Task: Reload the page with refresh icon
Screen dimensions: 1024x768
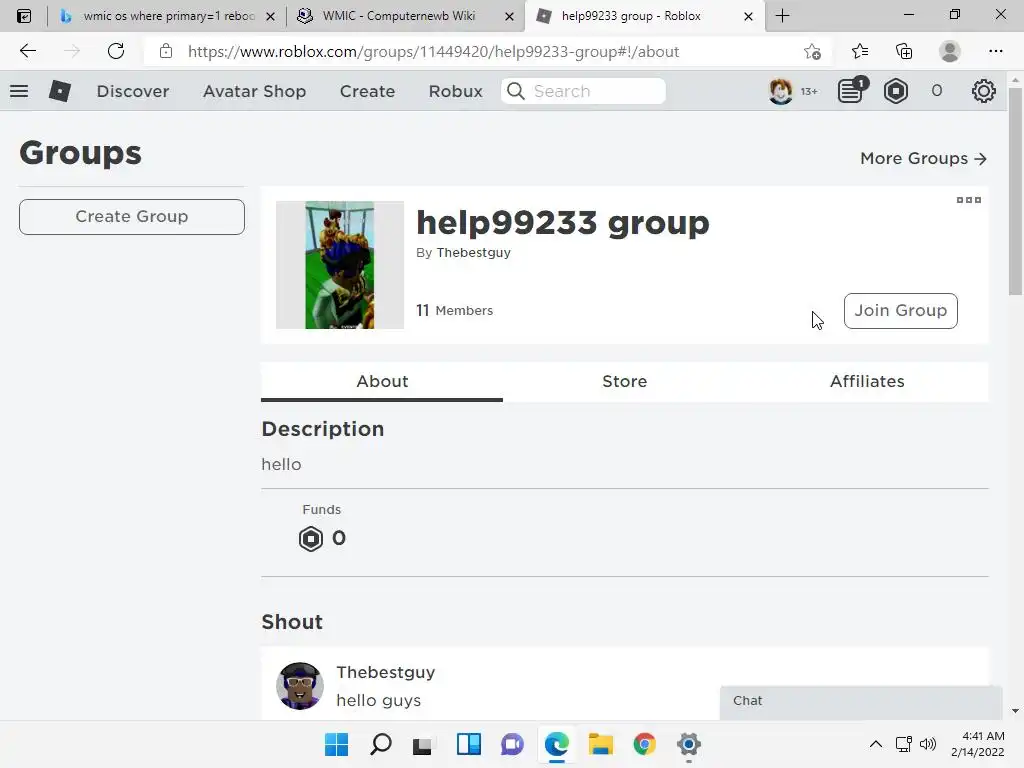Action: pos(116,51)
